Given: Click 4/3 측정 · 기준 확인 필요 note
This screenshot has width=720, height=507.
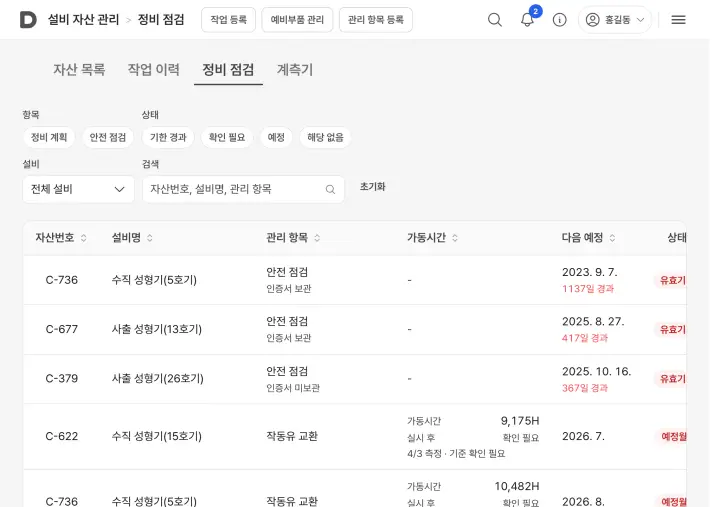Looking at the screenshot, I should [456, 454].
